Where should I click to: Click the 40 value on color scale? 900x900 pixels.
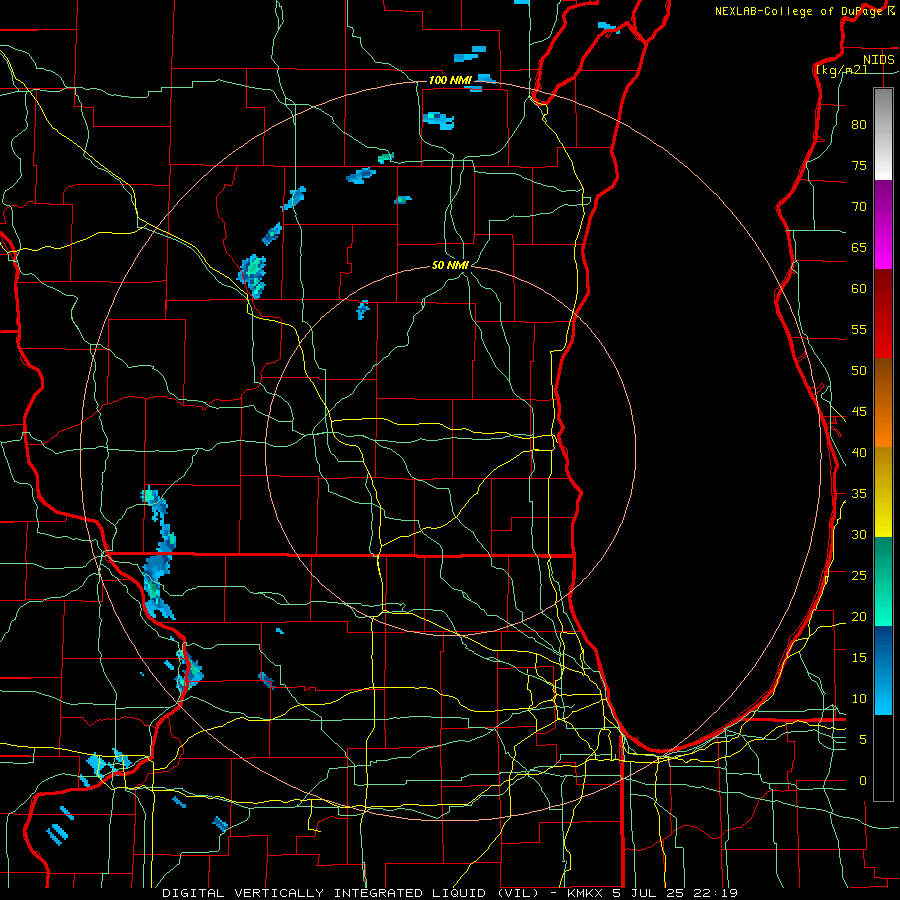pyautogui.click(x=859, y=453)
